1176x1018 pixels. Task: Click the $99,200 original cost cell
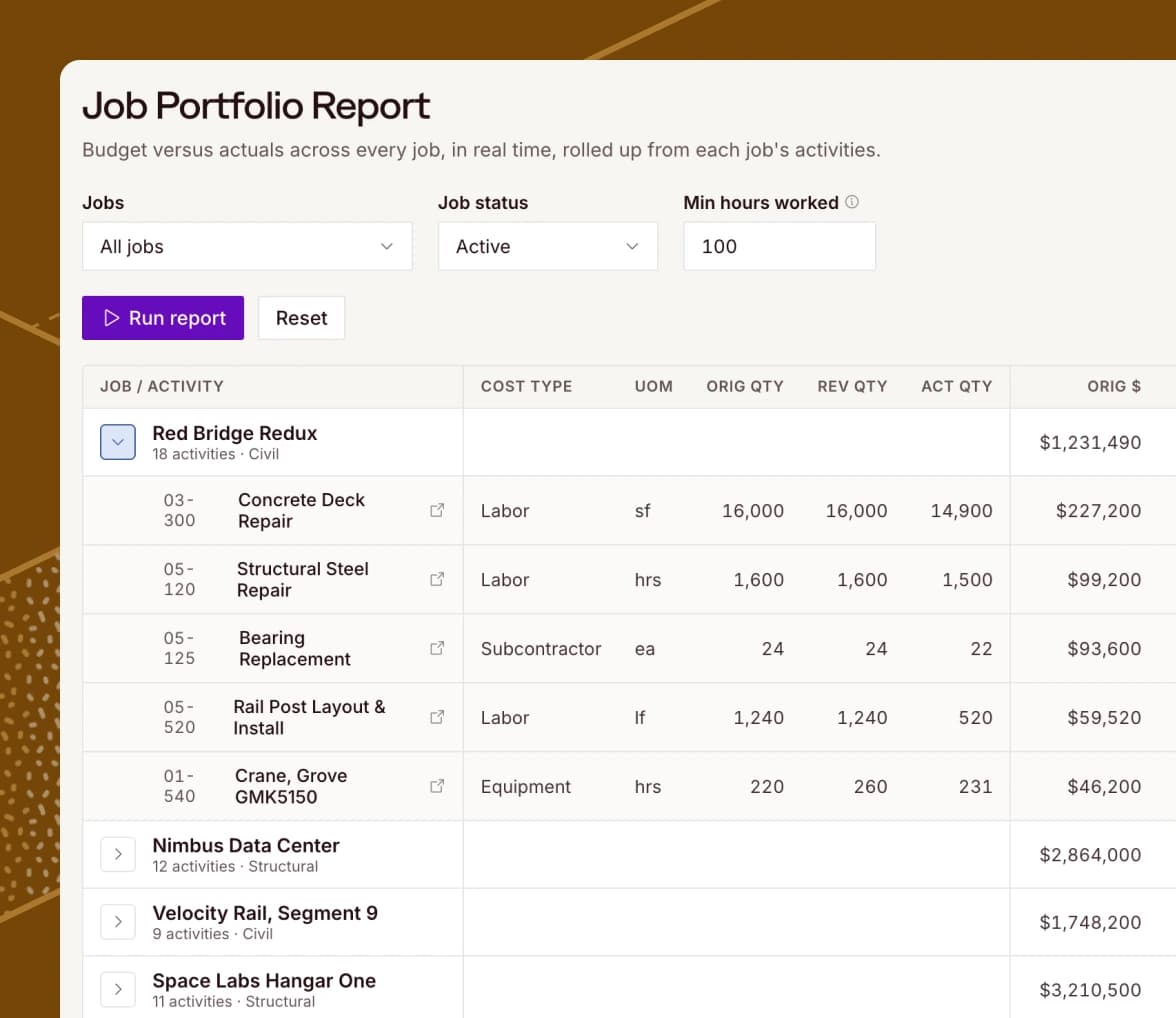click(1104, 580)
